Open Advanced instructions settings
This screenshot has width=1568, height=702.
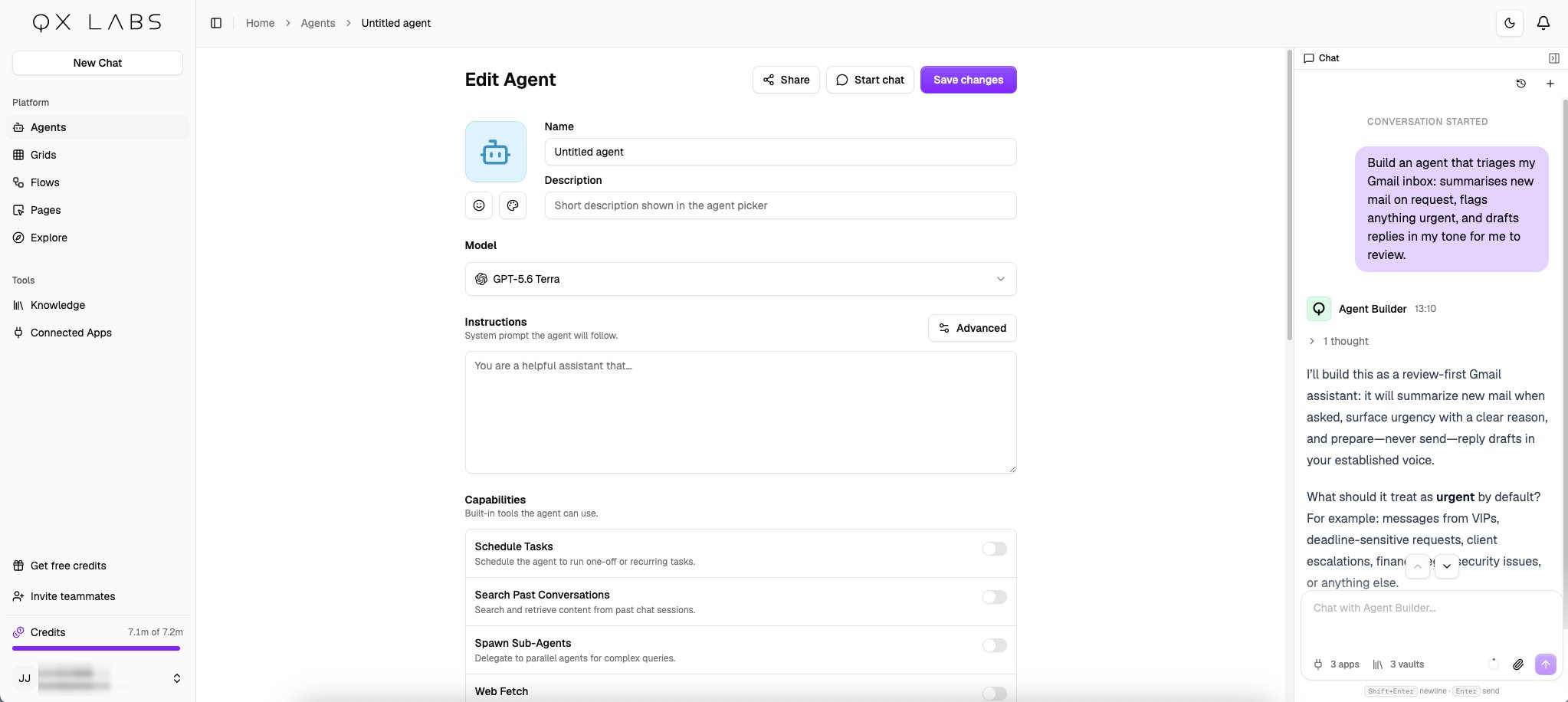973,328
